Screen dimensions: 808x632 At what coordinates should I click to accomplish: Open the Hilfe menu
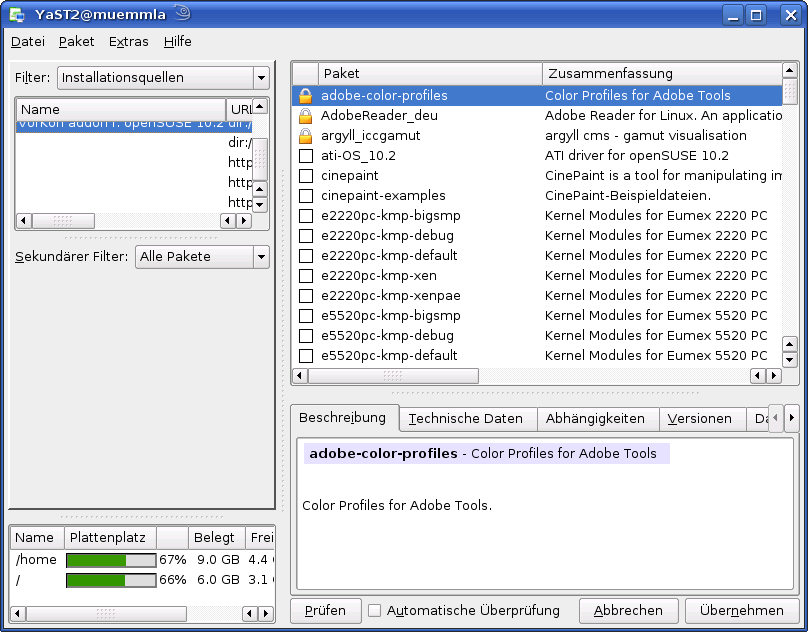pyautogui.click(x=178, y=42)
